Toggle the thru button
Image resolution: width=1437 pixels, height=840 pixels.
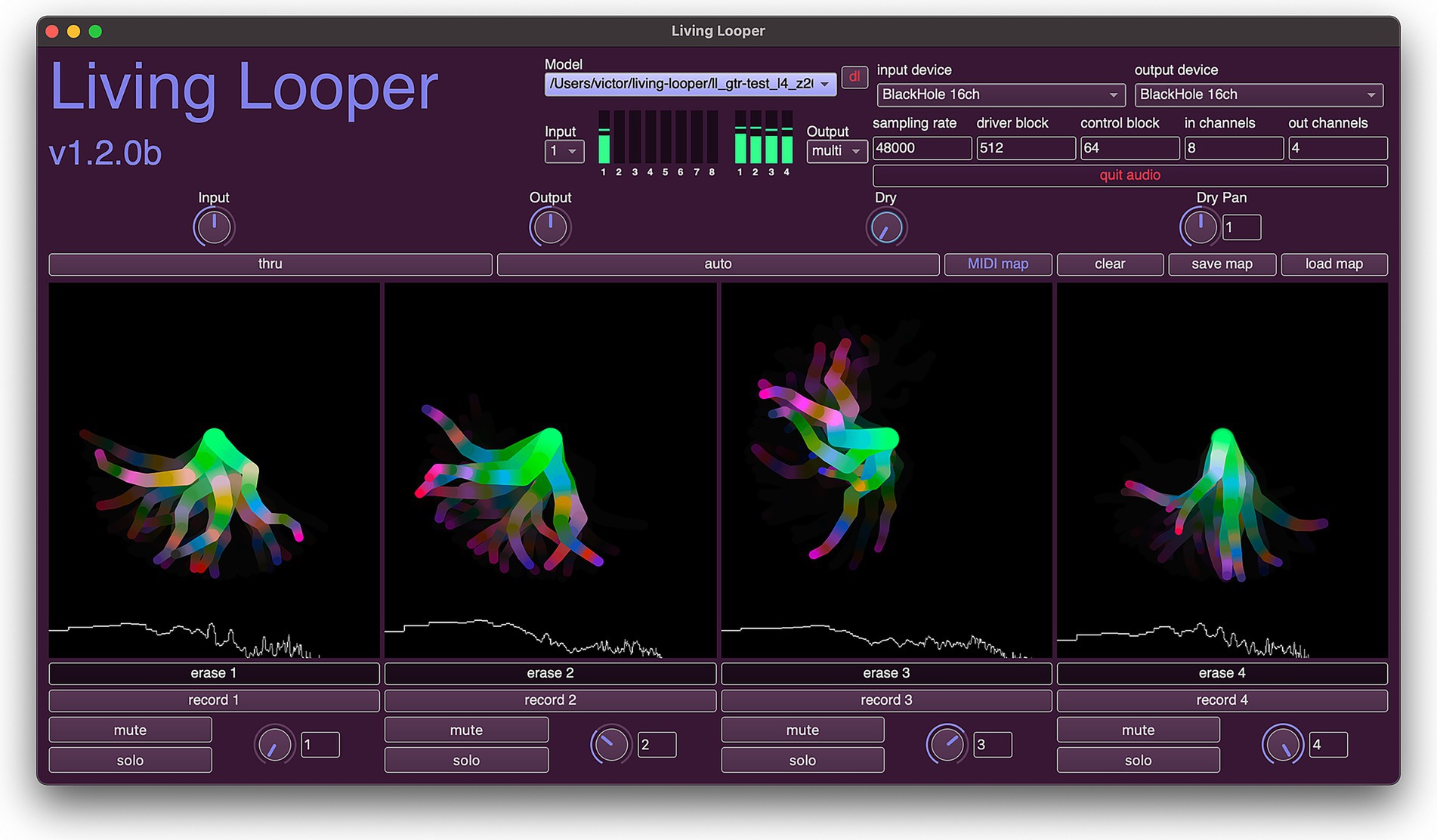pyautogui.click(x=270, y=264)
